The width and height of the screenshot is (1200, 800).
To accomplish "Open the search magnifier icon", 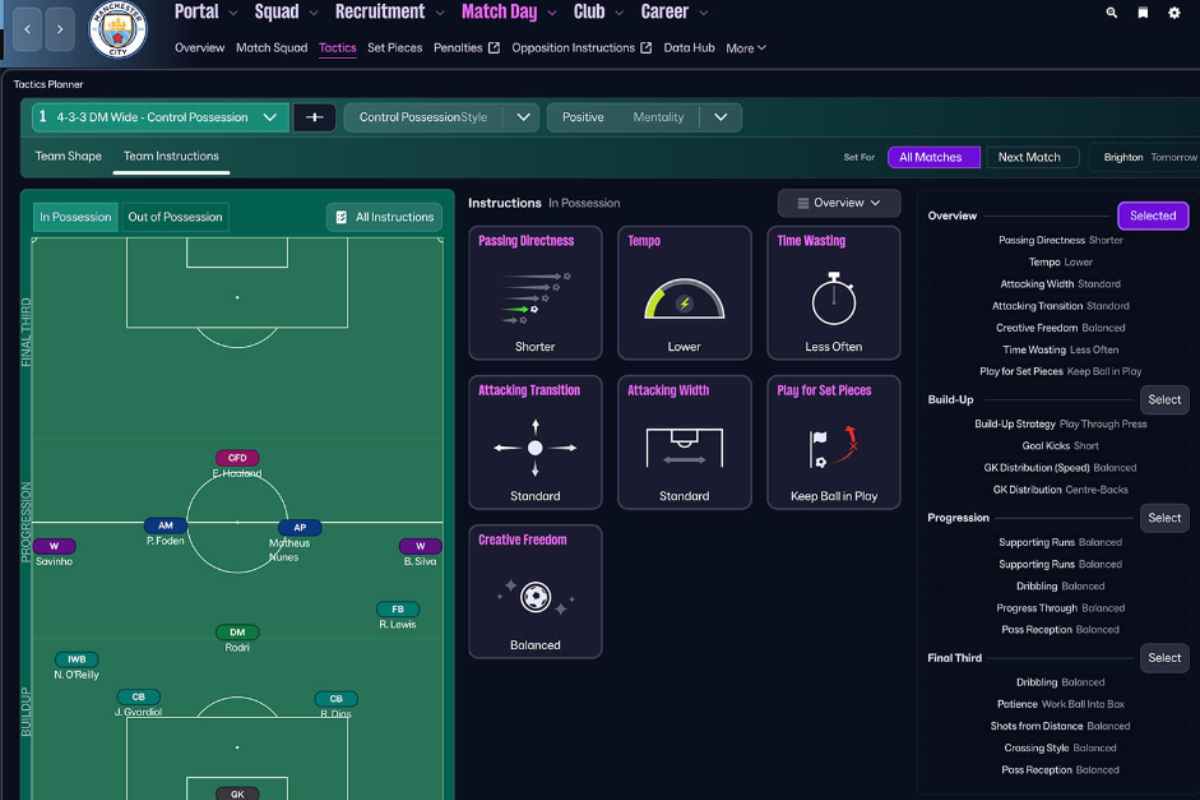I will pyautogui.click(x=1112, y=13).
